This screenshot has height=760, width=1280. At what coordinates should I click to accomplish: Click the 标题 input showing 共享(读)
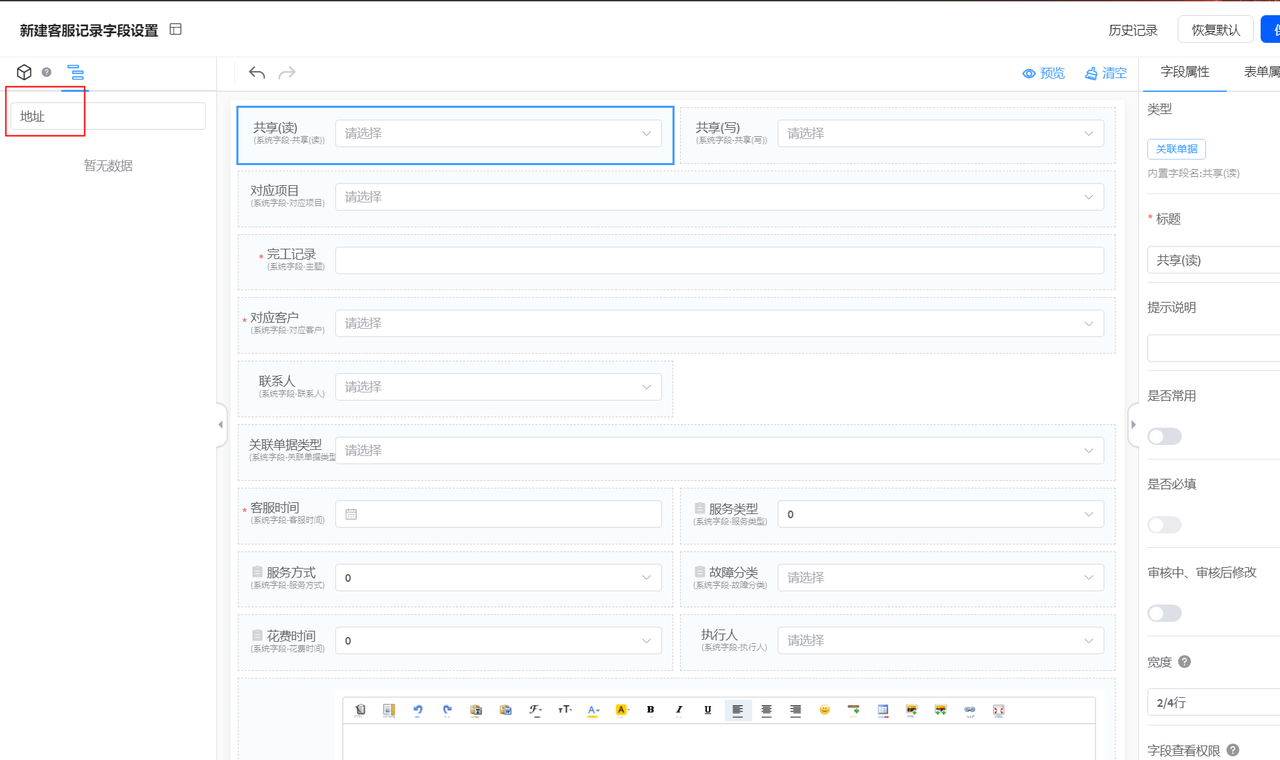point(1213,260)
